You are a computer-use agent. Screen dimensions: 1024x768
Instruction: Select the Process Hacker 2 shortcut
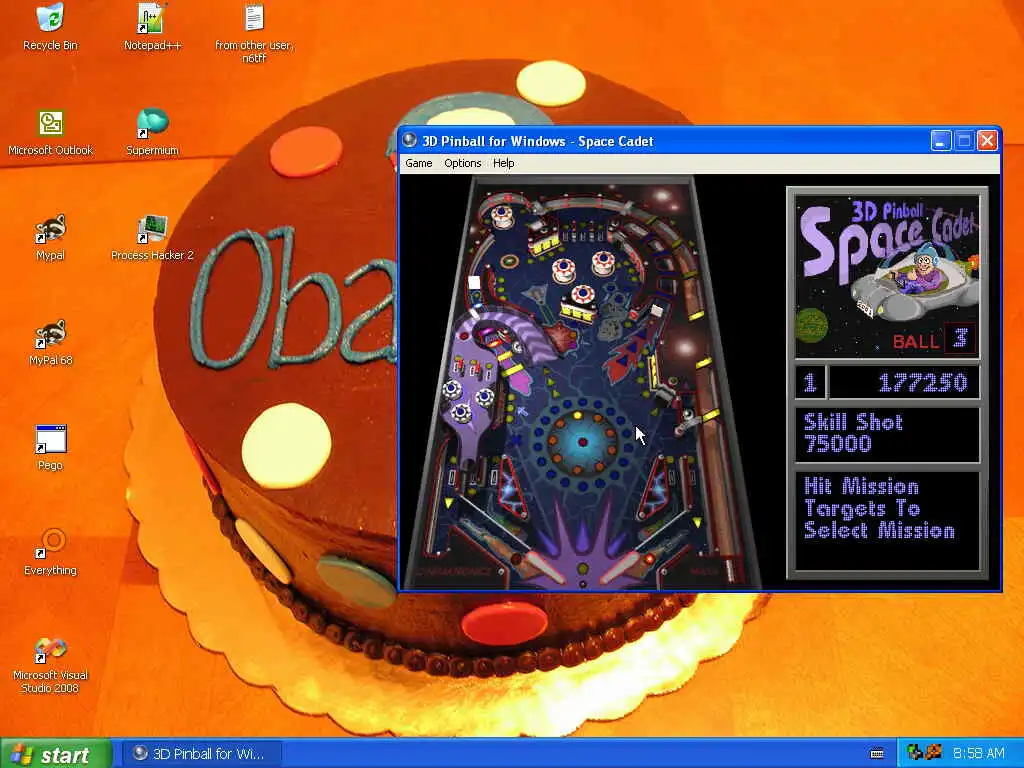[x=152, y=238]
